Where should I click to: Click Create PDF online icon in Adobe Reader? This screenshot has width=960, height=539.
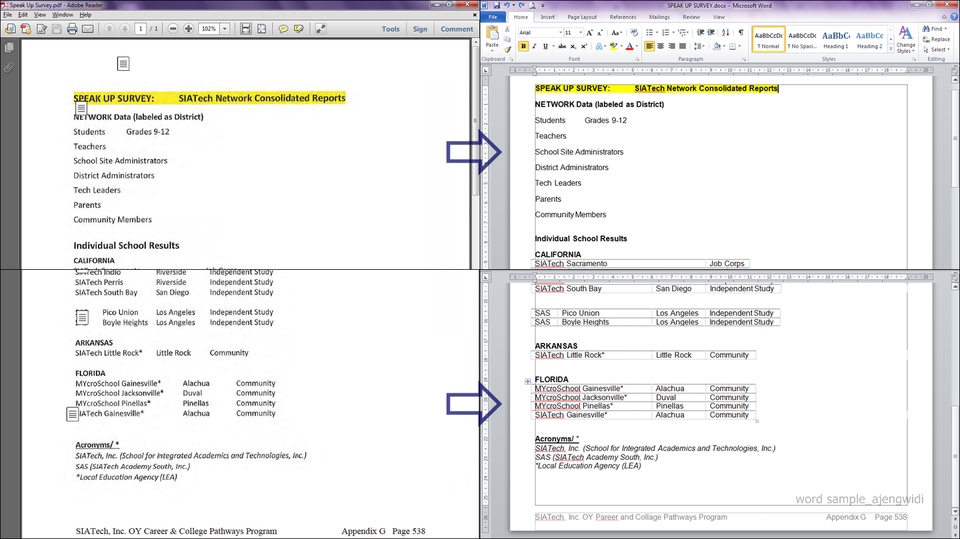(26, 29)
